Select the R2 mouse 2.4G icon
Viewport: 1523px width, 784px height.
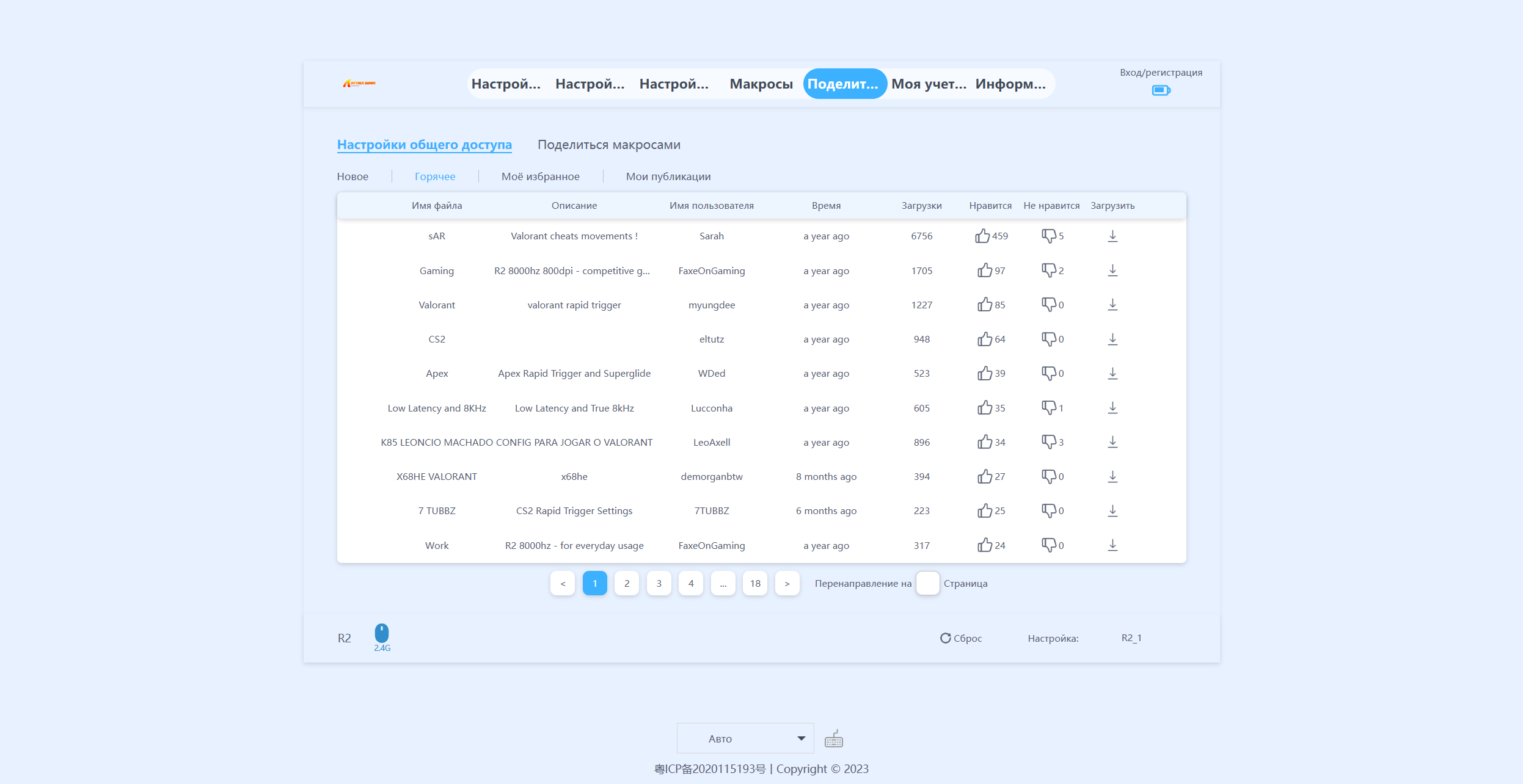tap(382, 633)
